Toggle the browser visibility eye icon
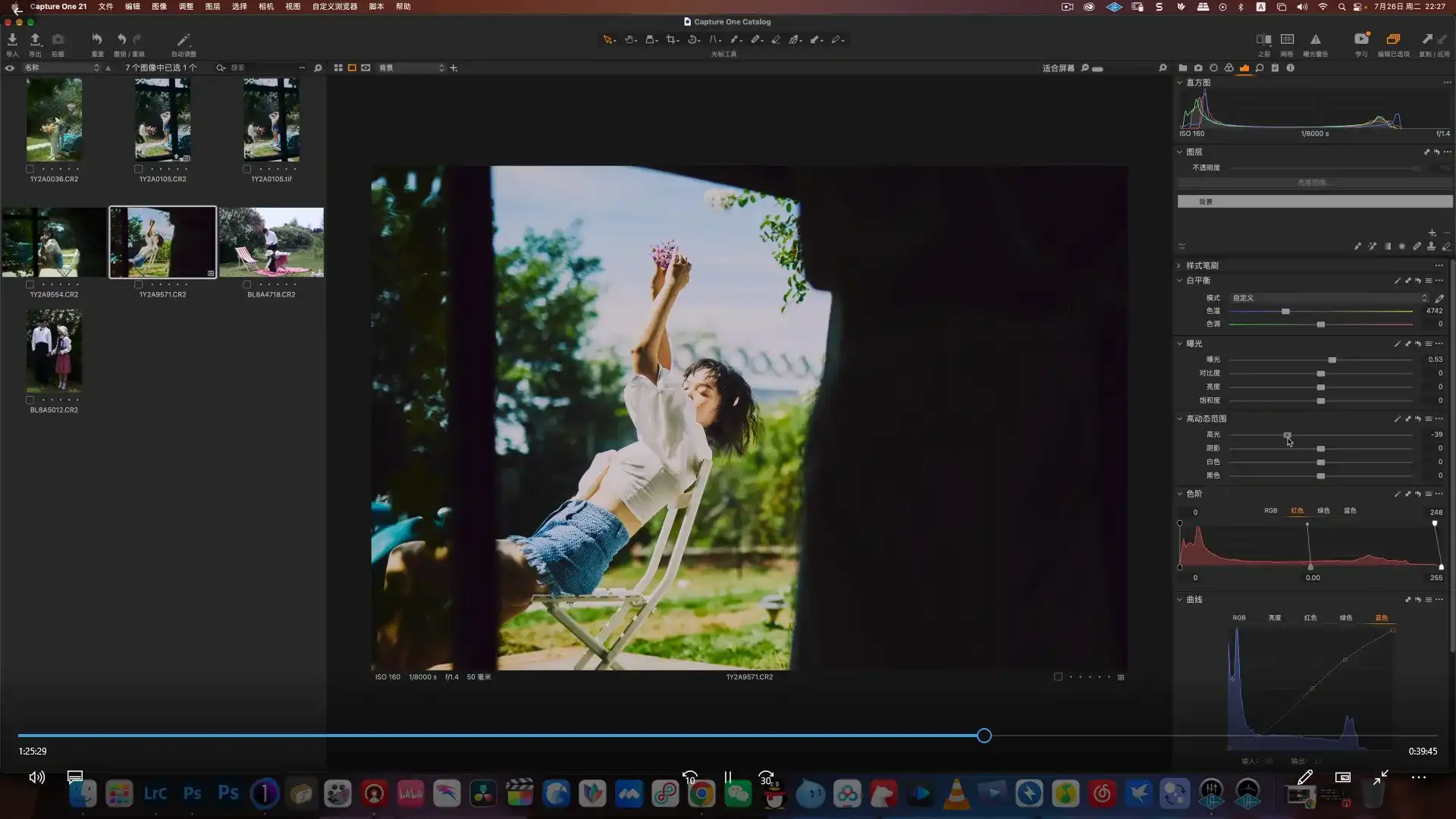This screenshot has height=819, width=1456. point(10,67)
